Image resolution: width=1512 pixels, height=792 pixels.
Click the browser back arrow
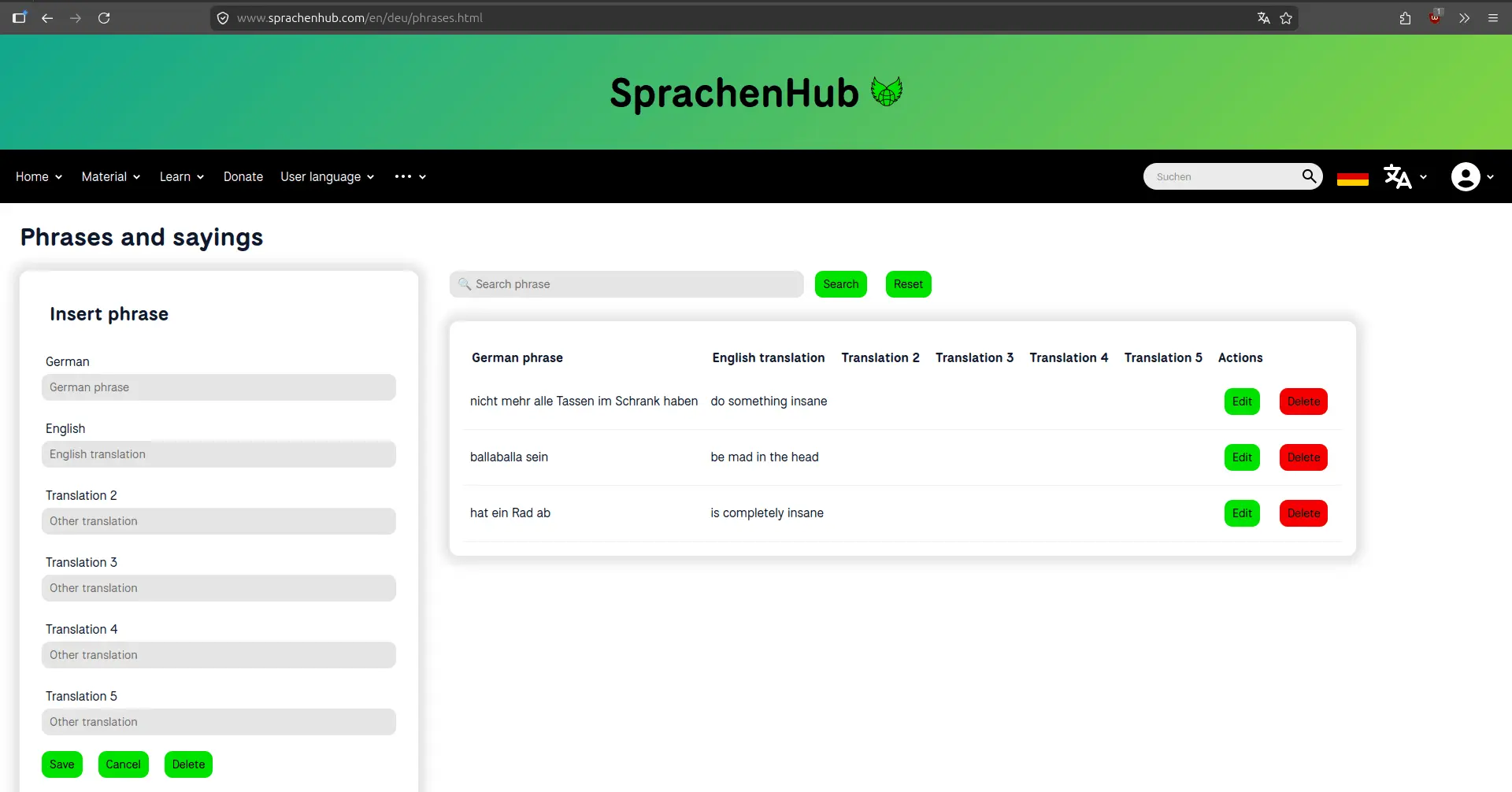pos(47,18)
